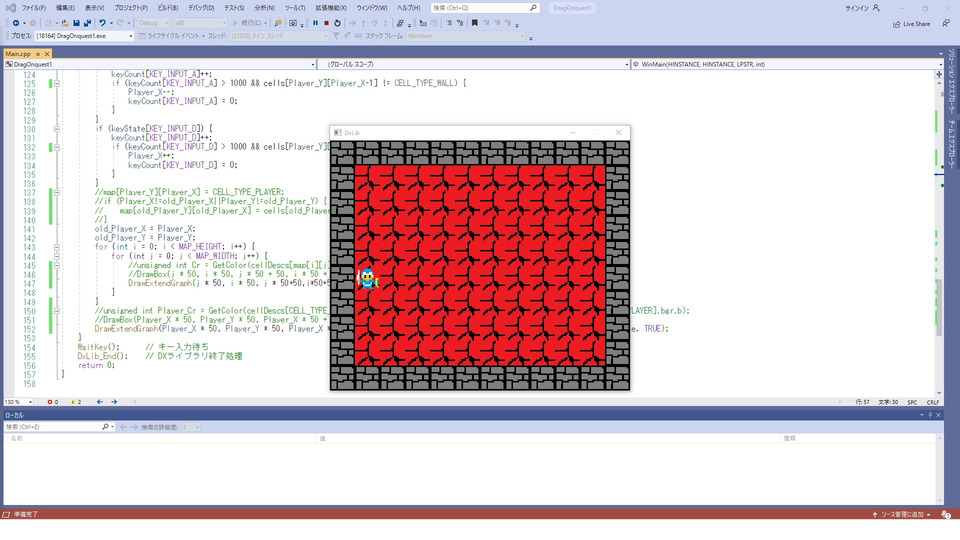Click the SPC indentation indicator

click(912, 402)
